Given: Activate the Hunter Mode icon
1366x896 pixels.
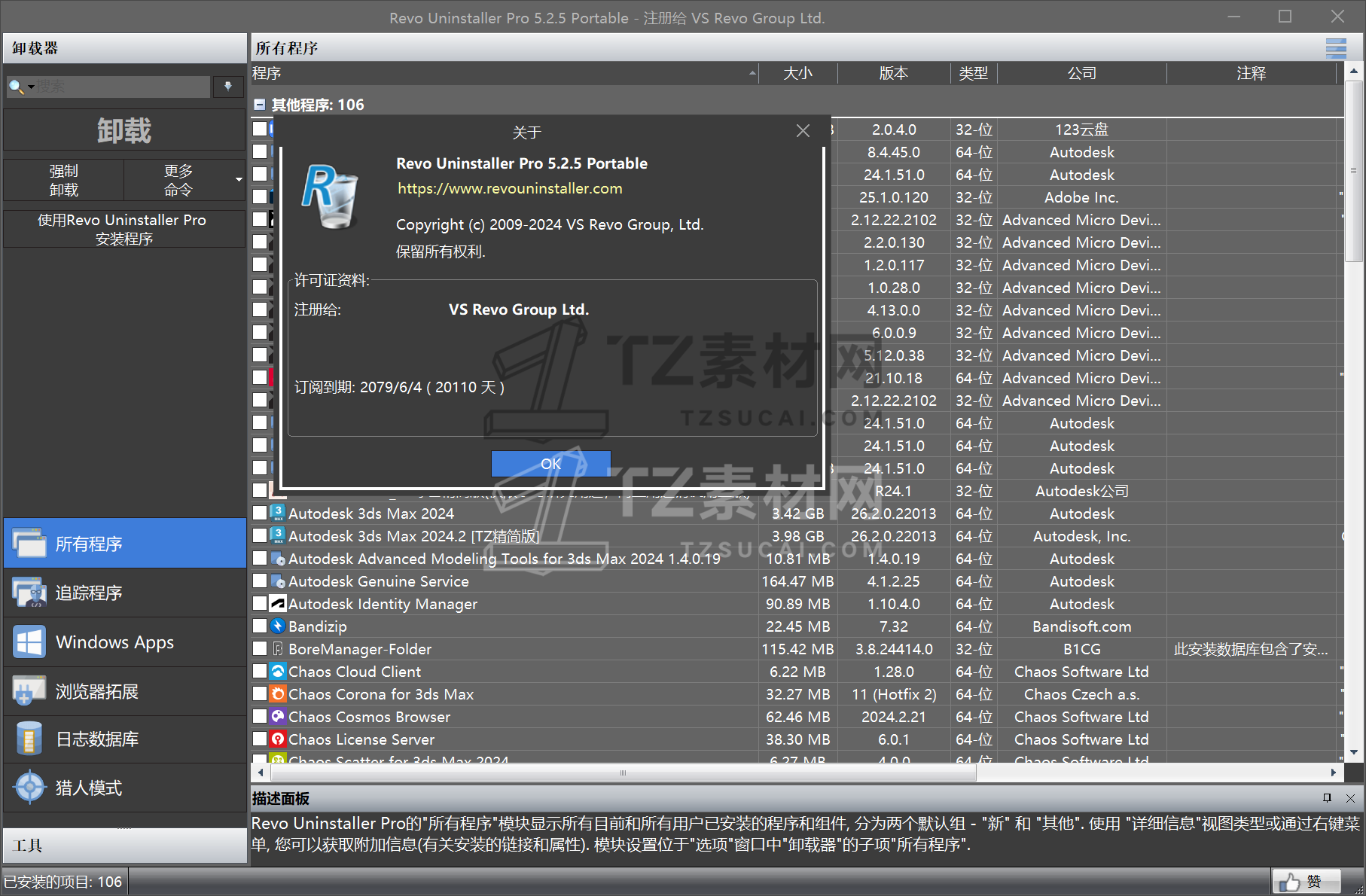Looking at the screenshot, I should (29, 788).
